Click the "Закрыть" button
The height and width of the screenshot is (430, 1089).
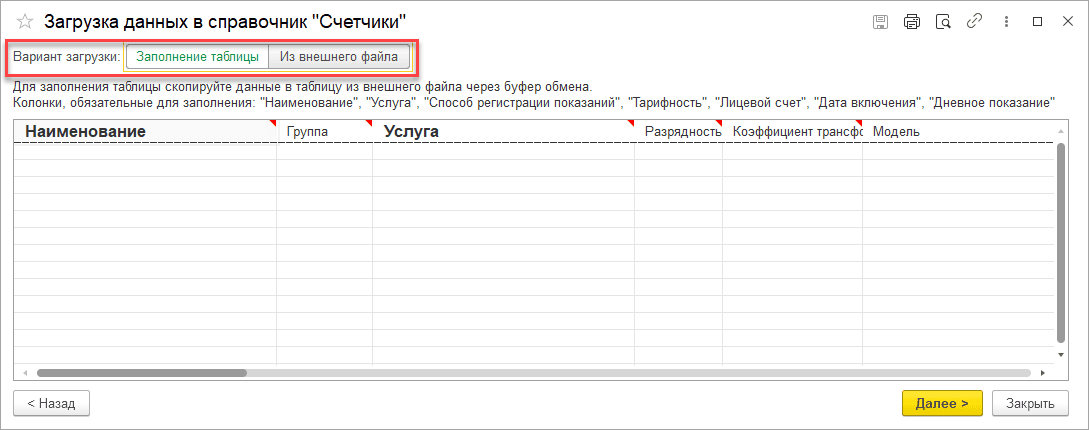pyautogui.click(x=1030, y=403)
